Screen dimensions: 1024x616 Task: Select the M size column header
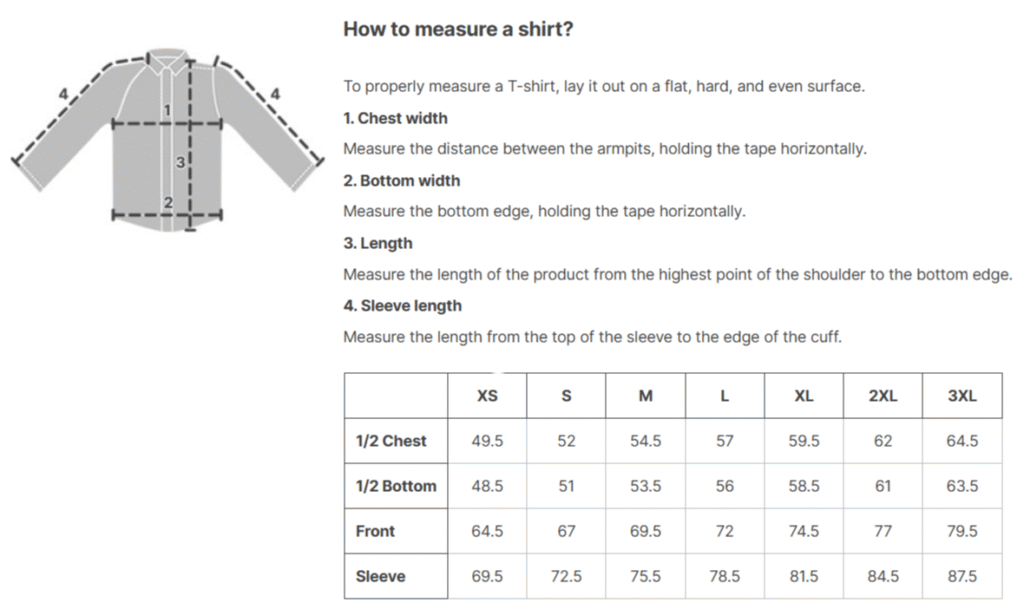tap(645, 396)
